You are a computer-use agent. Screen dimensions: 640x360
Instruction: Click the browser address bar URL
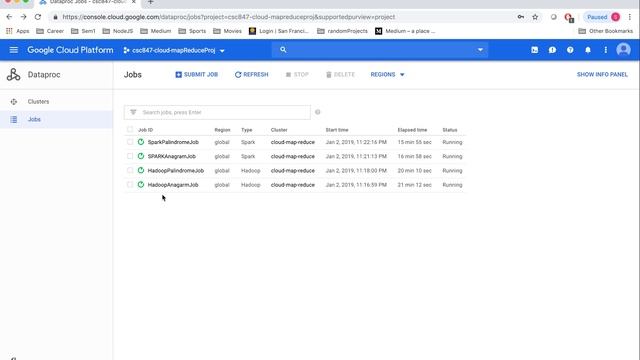(x=229, y=17)
